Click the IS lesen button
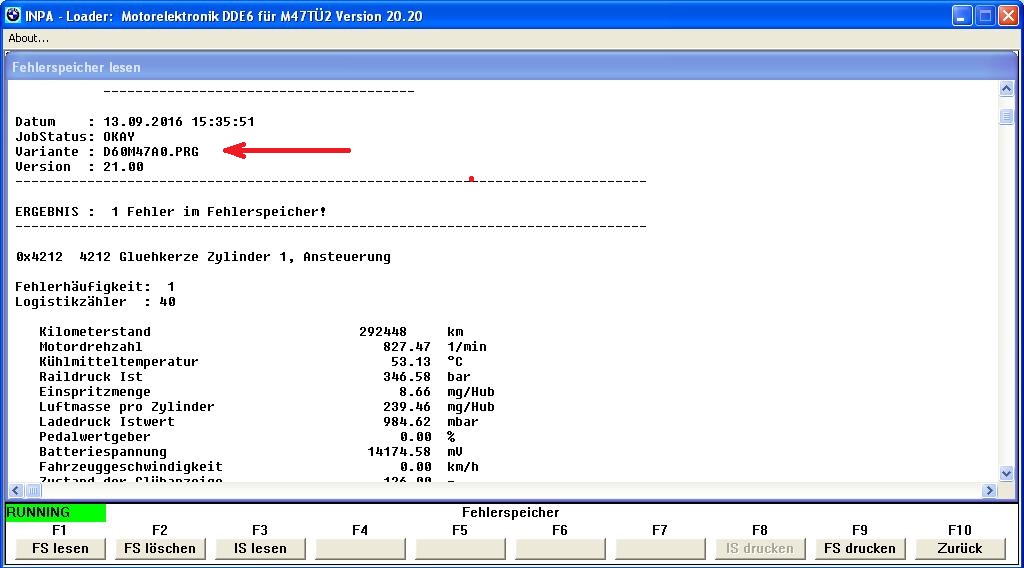1024x568 pixels. point(260,548)
